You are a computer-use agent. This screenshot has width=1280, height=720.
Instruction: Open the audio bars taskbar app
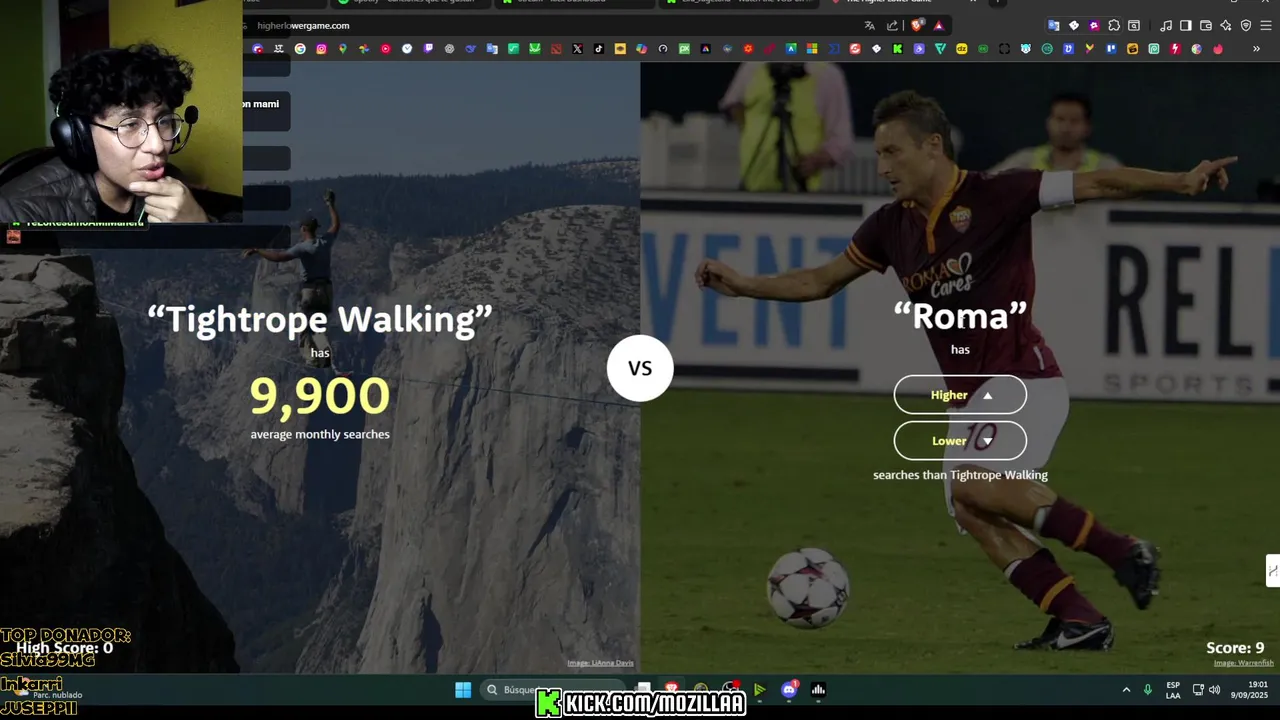pyautogui.click(x=818, y=690)
